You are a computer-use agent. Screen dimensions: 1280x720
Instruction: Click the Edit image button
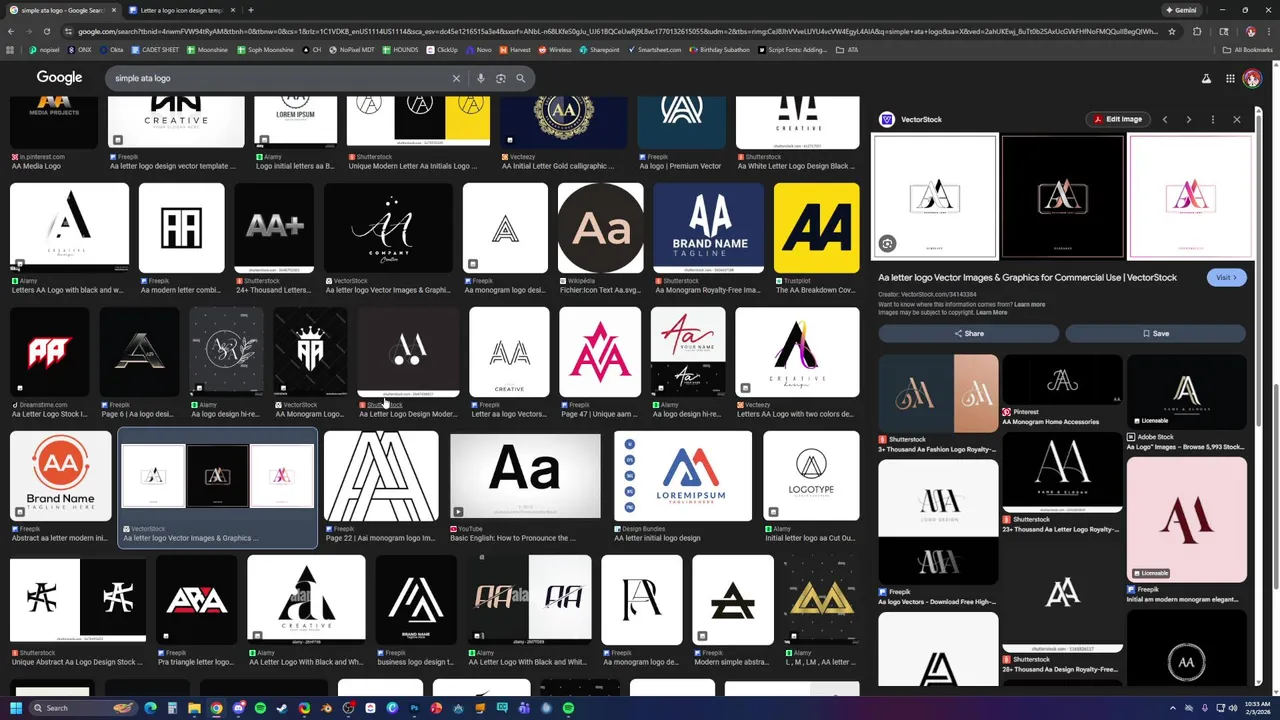pos(1117,119)
